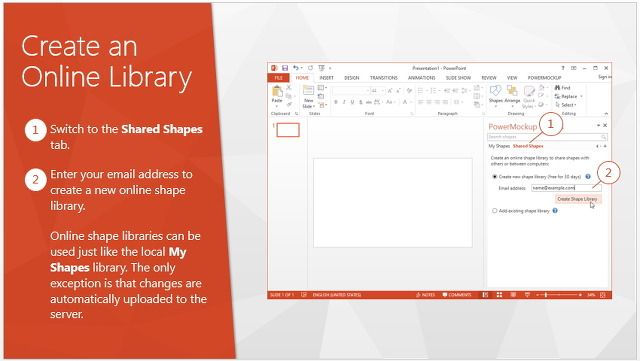Click help icon beside Create new shape library
The image size is (640, 361).
588,176
